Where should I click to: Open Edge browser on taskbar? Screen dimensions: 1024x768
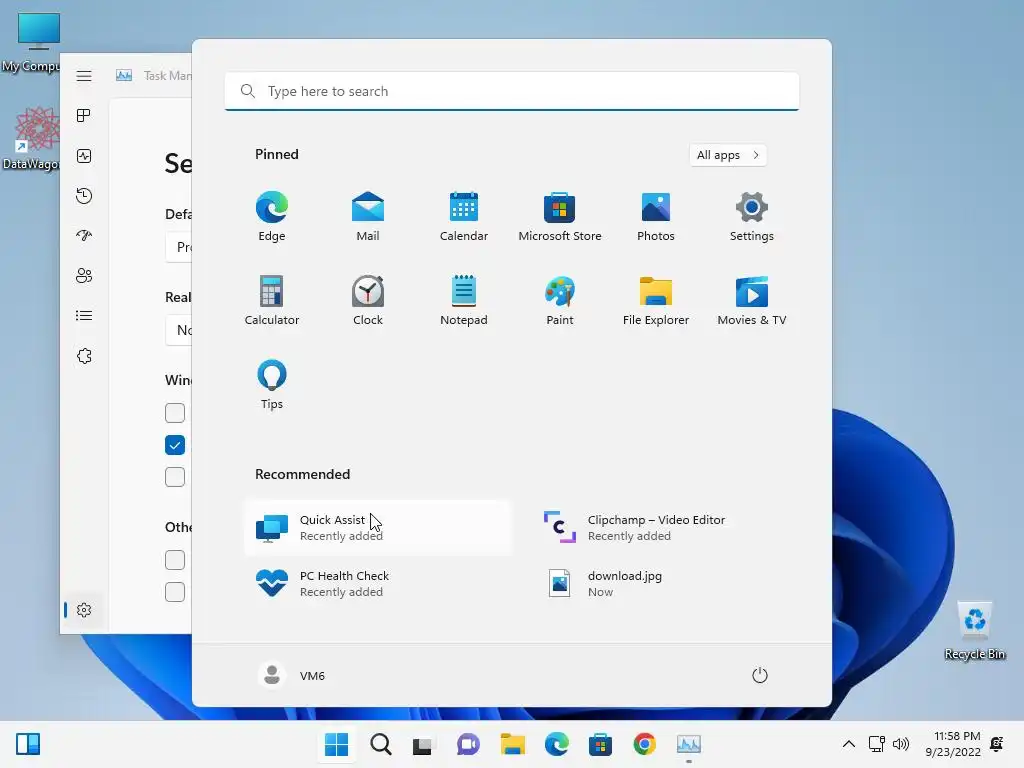[556, 744]
